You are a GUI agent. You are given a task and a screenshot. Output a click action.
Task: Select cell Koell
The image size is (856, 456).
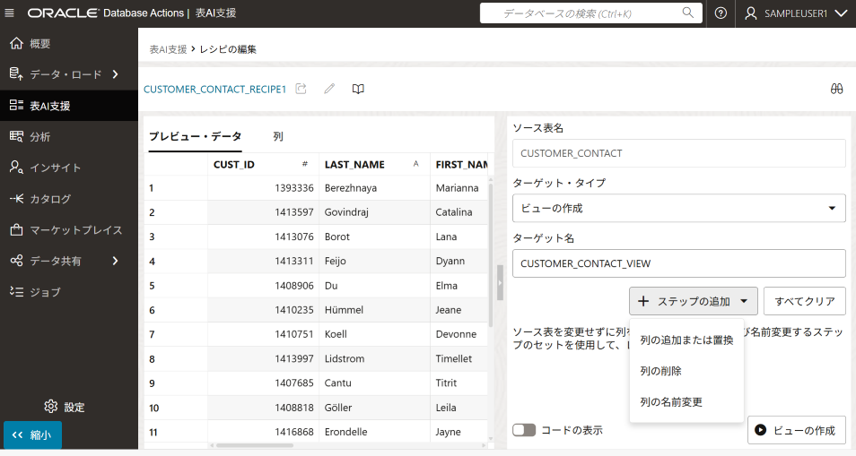pyautogui.click(x=374, y=334)
